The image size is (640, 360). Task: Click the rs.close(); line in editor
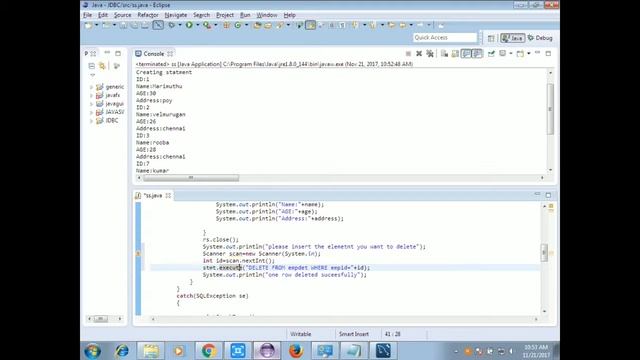221,240
